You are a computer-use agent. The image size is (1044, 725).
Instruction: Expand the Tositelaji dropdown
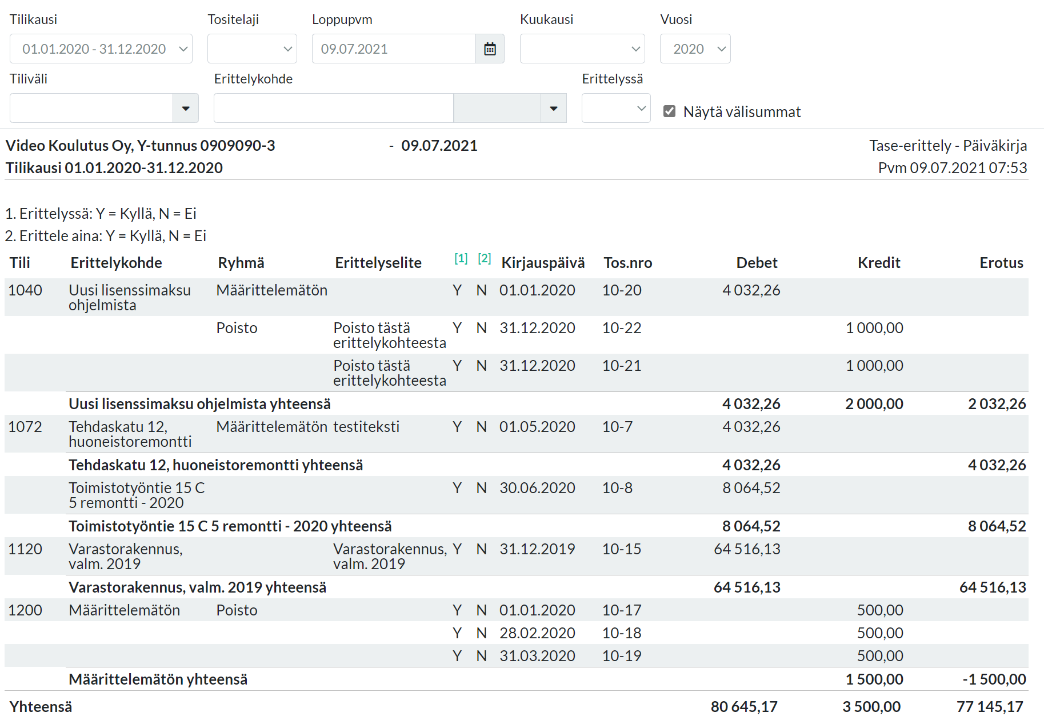pyautogui.click(x=252, y=49)
